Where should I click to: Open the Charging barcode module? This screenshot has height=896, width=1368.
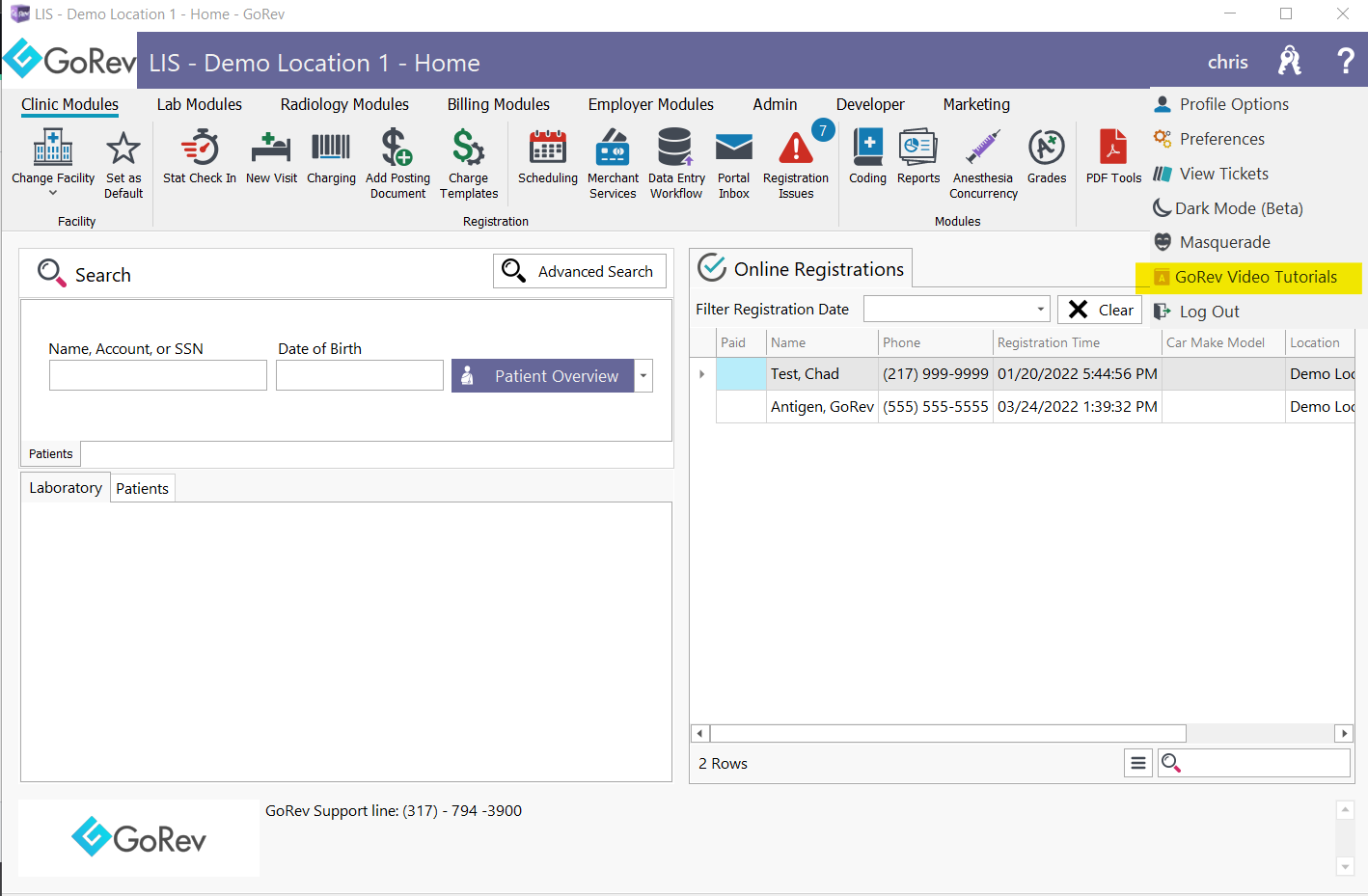pos(331,158)
